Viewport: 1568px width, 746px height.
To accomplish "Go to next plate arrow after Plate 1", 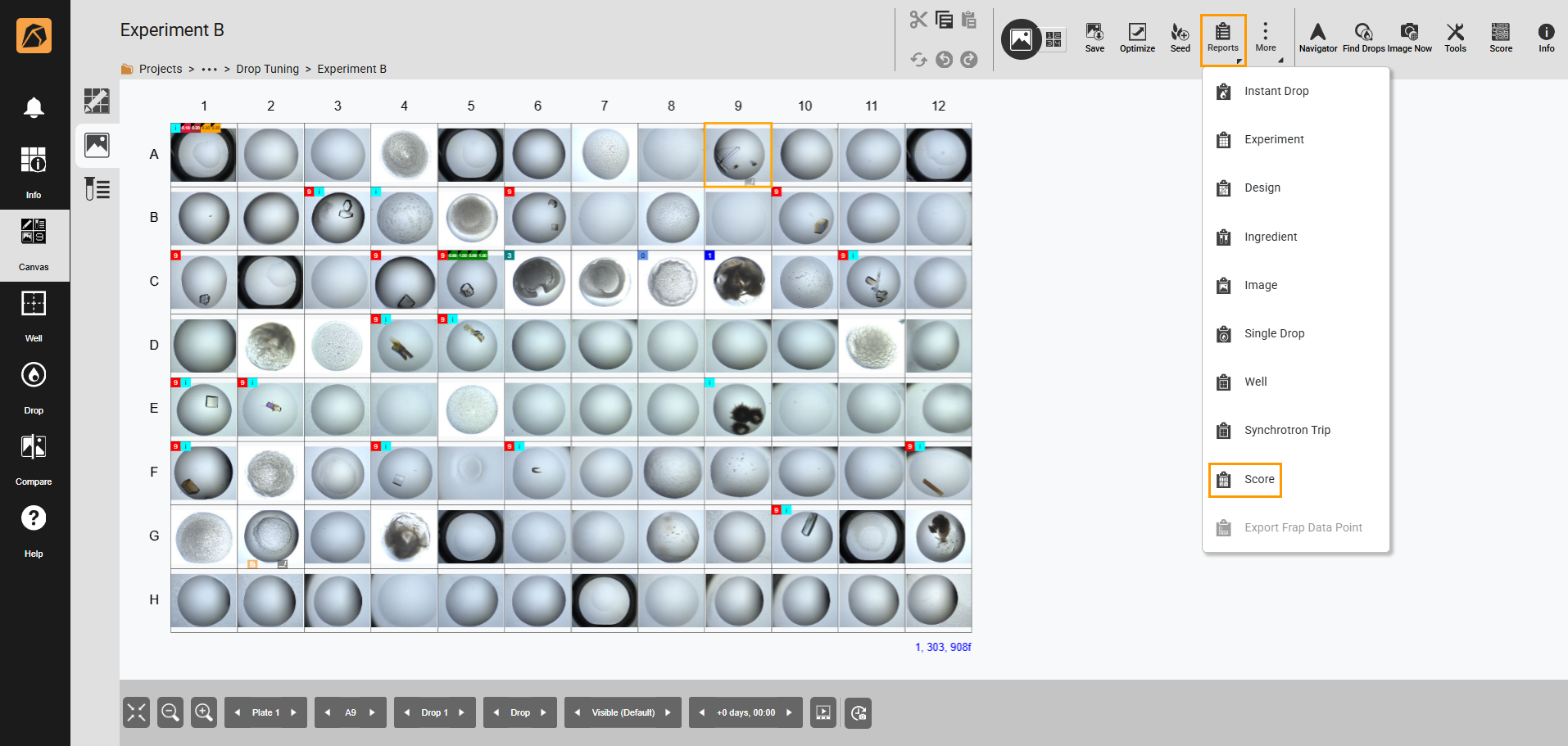I will pyautogui.click(x=293, y=712).
